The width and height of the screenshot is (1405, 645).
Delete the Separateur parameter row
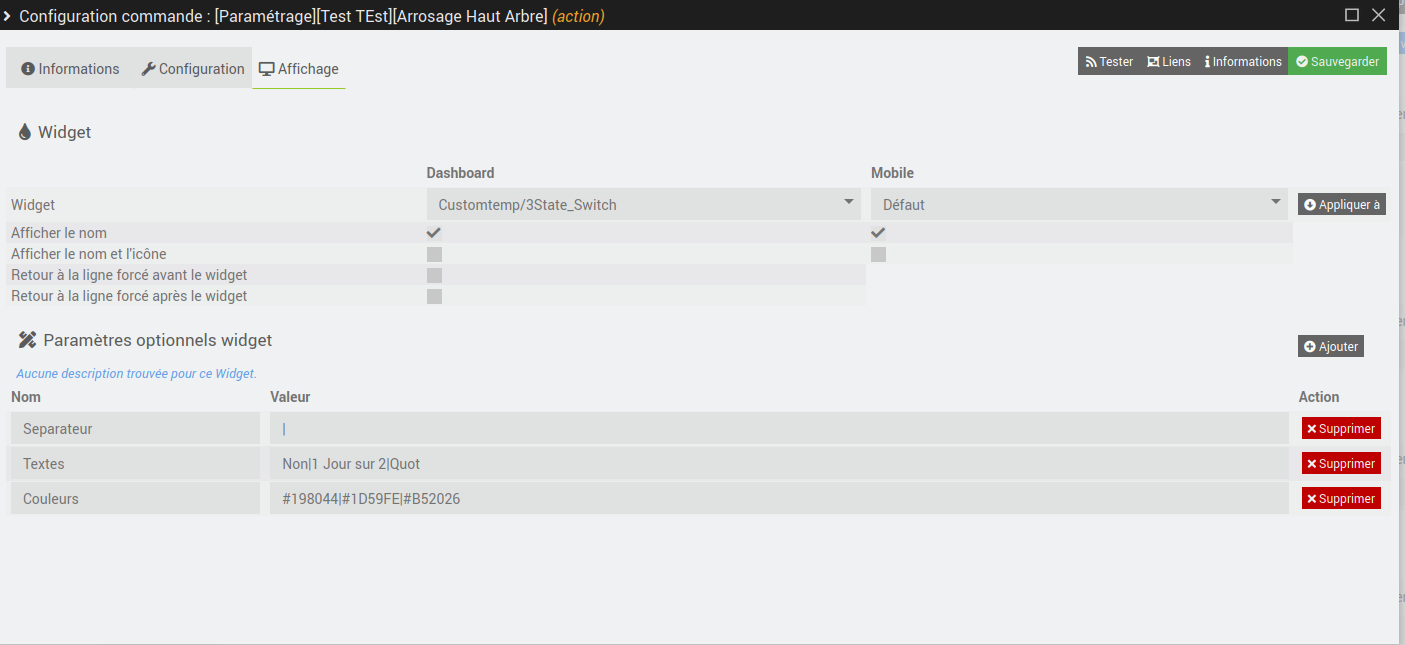click(x=1341, y=428)
